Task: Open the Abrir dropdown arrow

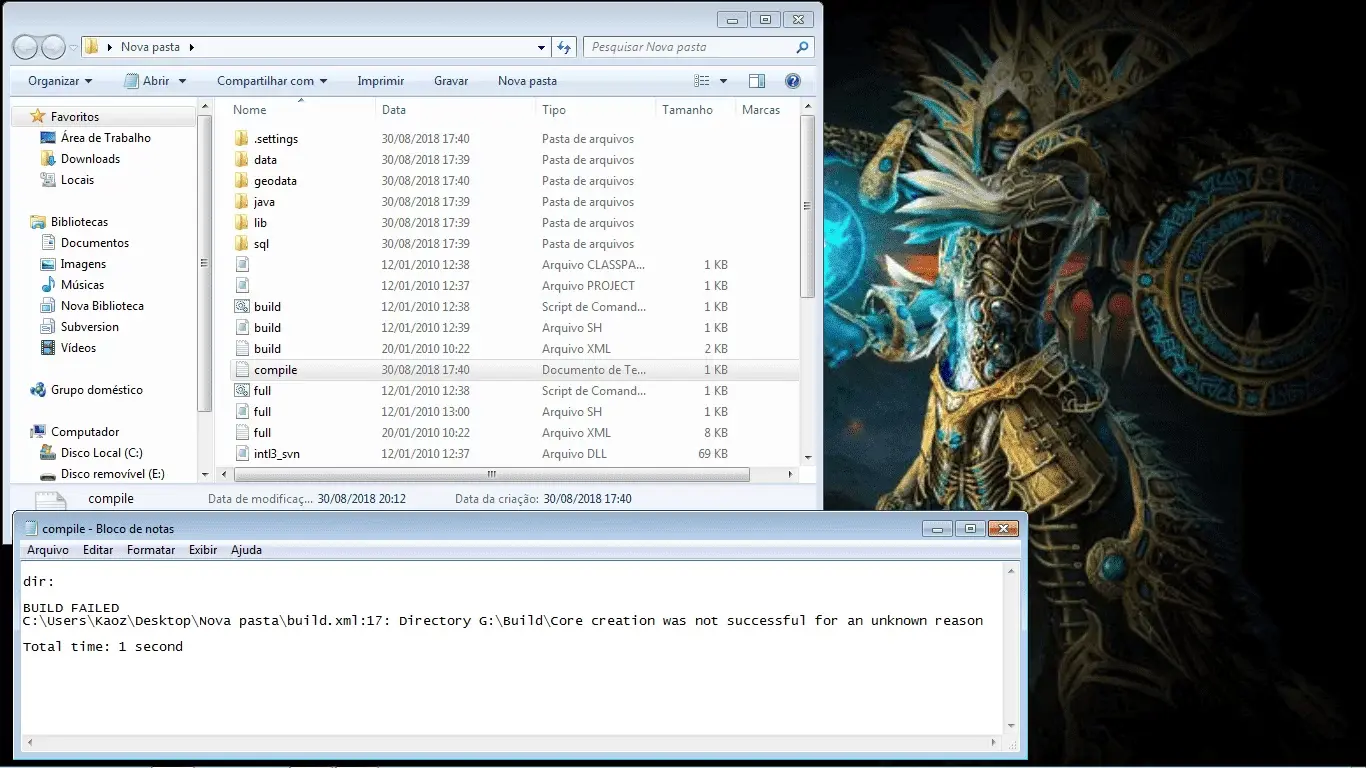Action: point(181,81)
